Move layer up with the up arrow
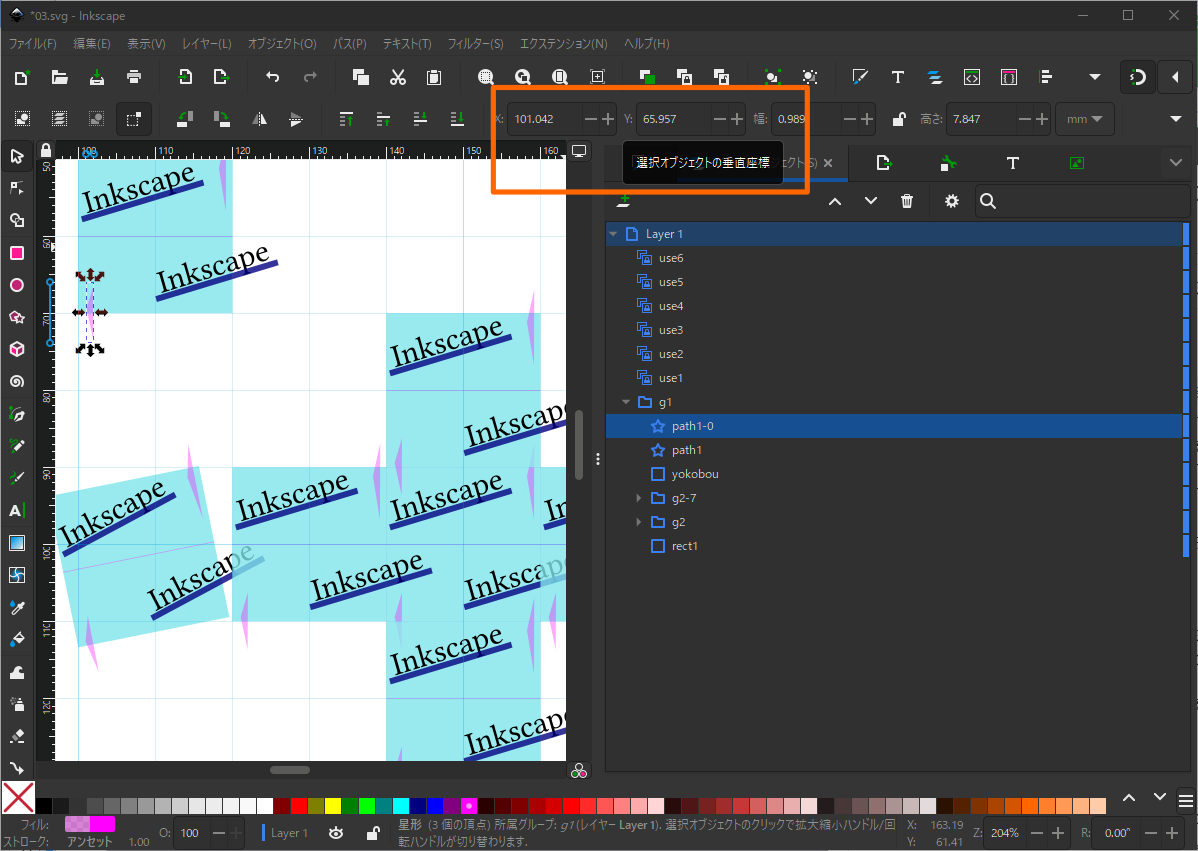Image resolution: width=1198 pixels, height=851 pixels. 835,201
